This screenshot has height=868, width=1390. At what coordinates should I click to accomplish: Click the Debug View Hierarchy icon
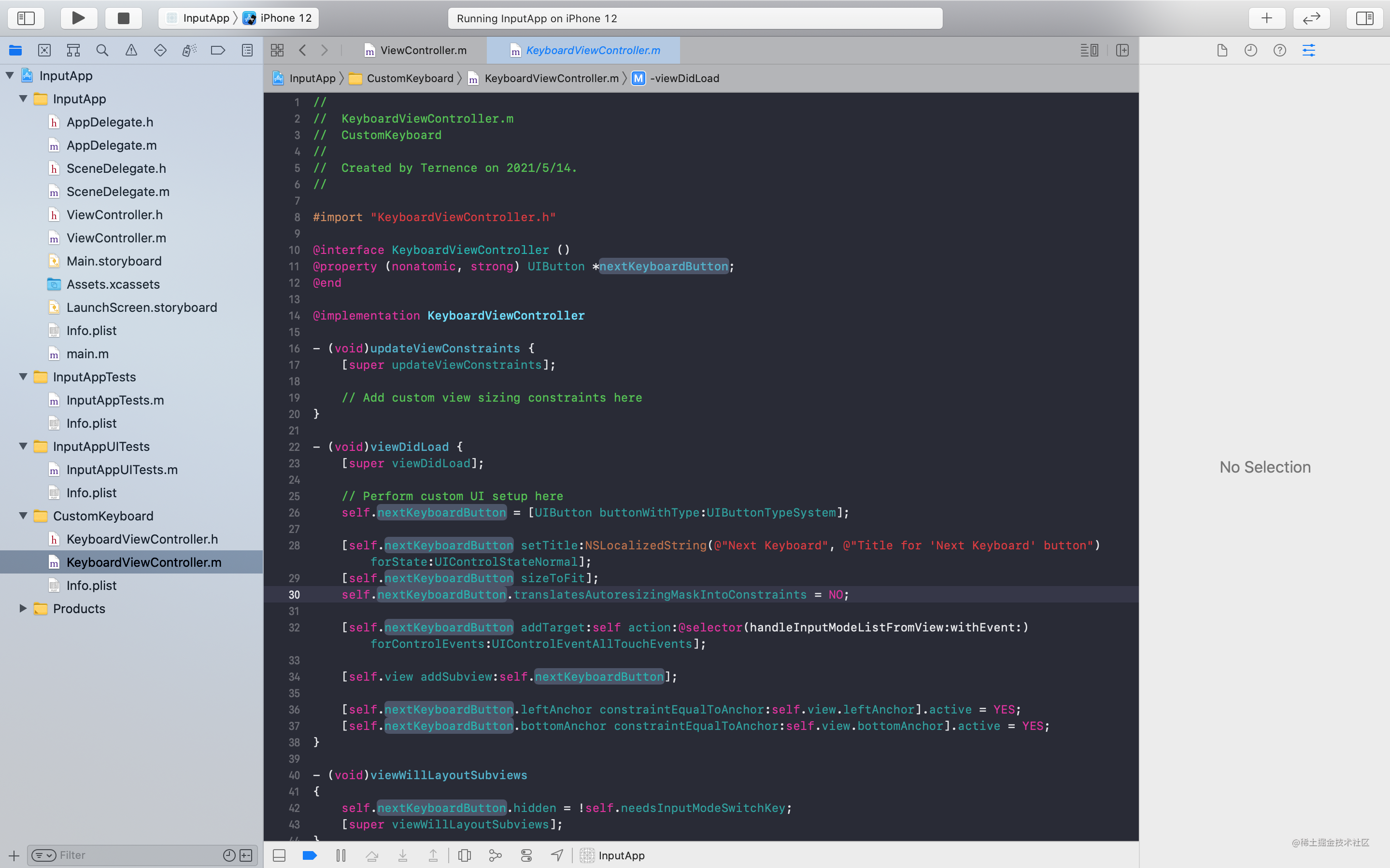465,855
